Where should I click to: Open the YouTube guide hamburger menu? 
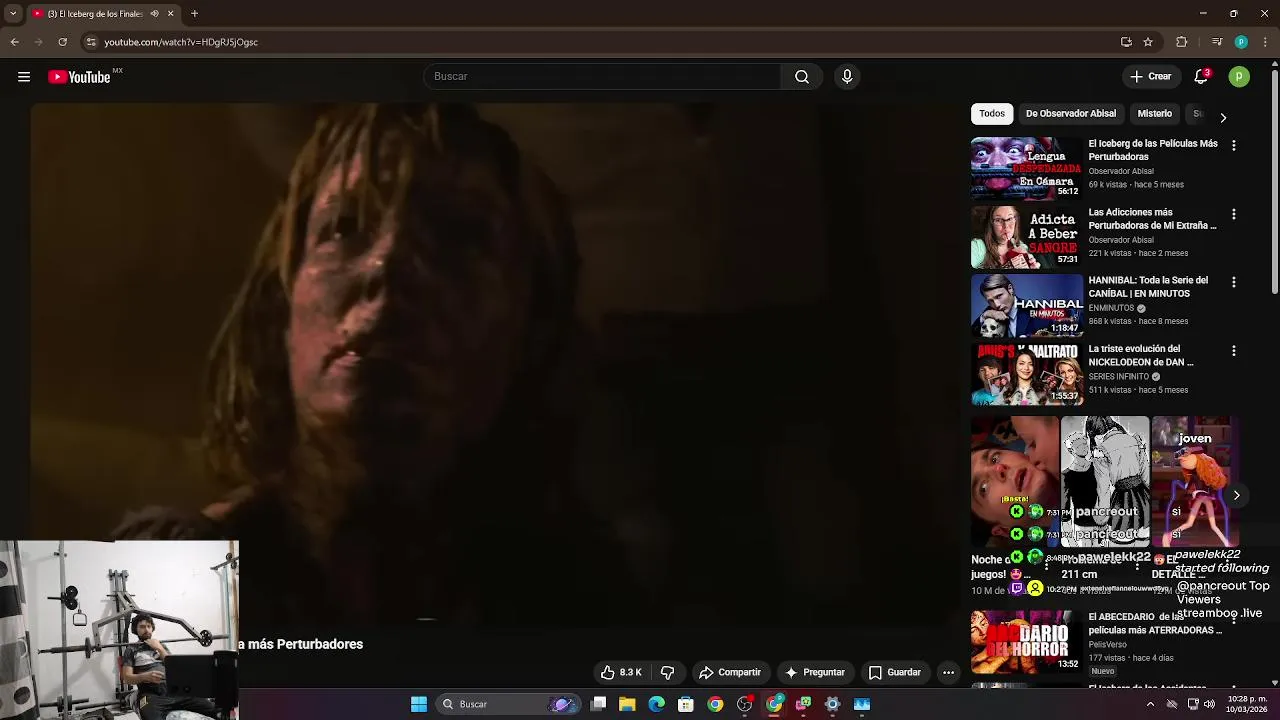click(24, 77)
